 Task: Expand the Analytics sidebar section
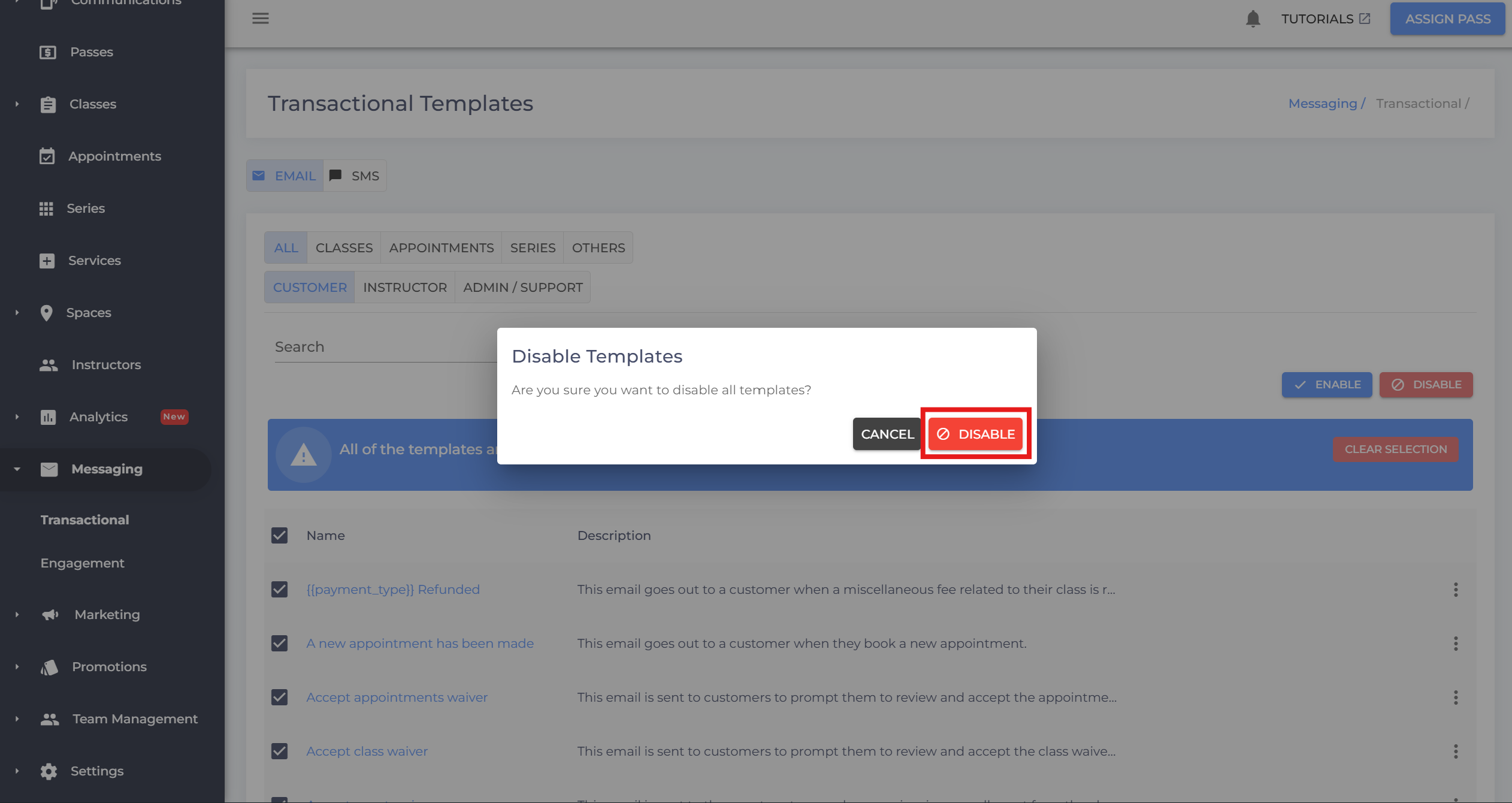(17, 417)
